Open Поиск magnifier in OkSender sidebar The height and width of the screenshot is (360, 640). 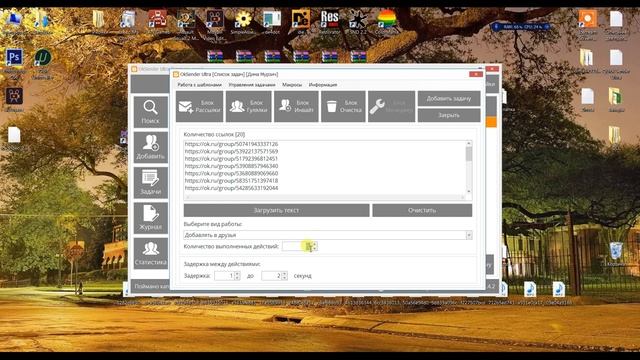tap(151, 112)
